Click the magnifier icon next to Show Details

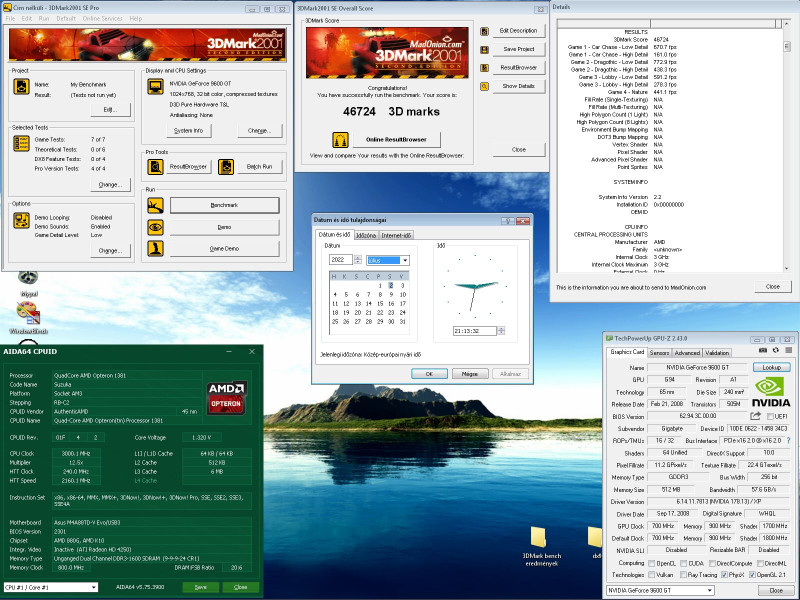[484, 86]
